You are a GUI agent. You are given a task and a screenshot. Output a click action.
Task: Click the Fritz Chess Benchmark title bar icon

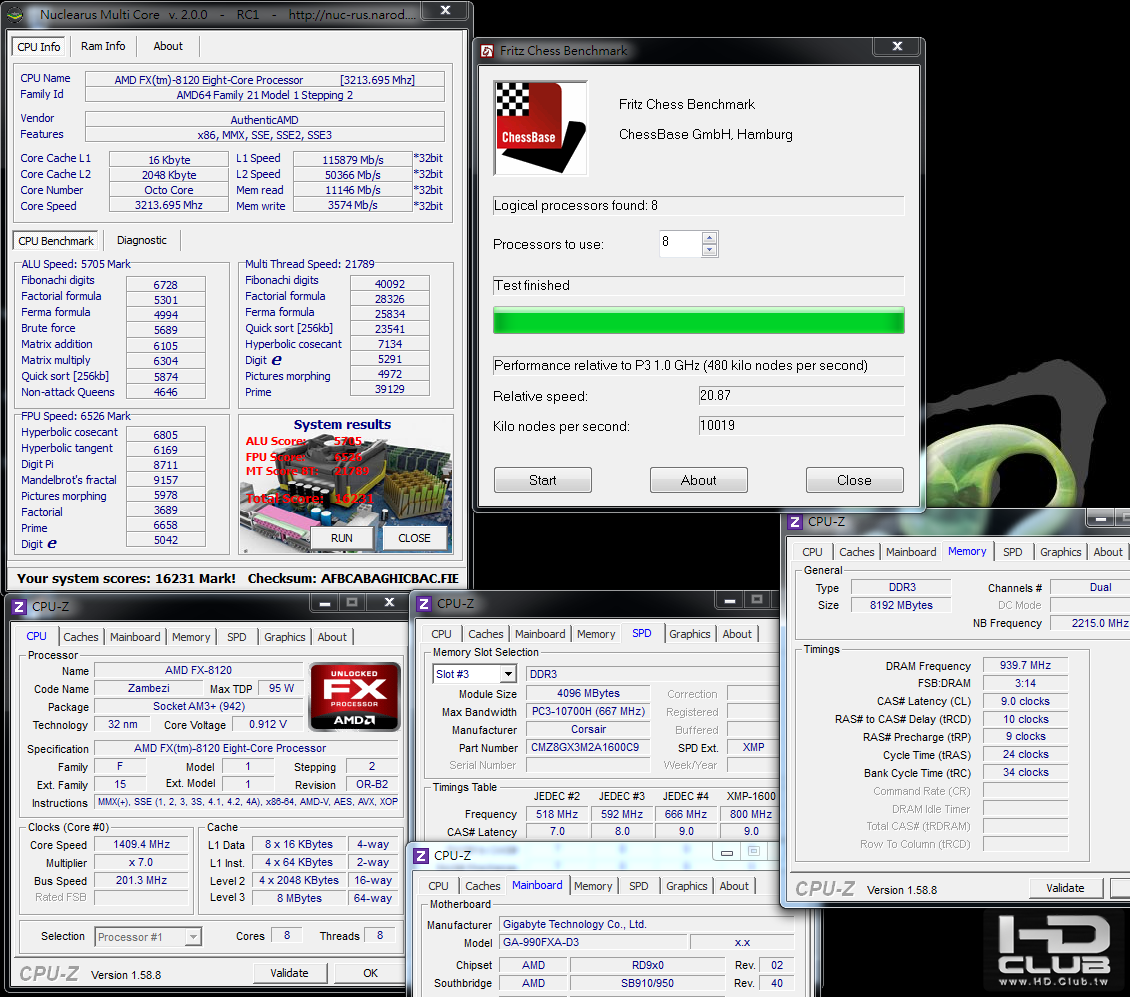pos(487,50)
